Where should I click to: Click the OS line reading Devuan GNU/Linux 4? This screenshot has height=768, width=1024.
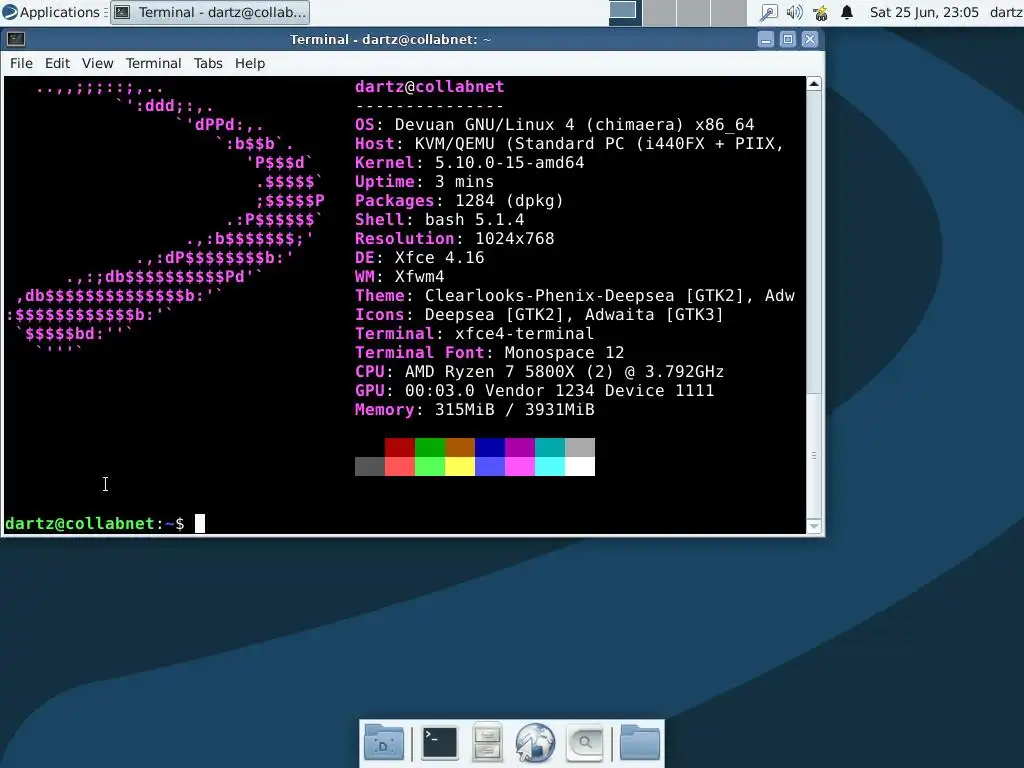pos(554,124)
